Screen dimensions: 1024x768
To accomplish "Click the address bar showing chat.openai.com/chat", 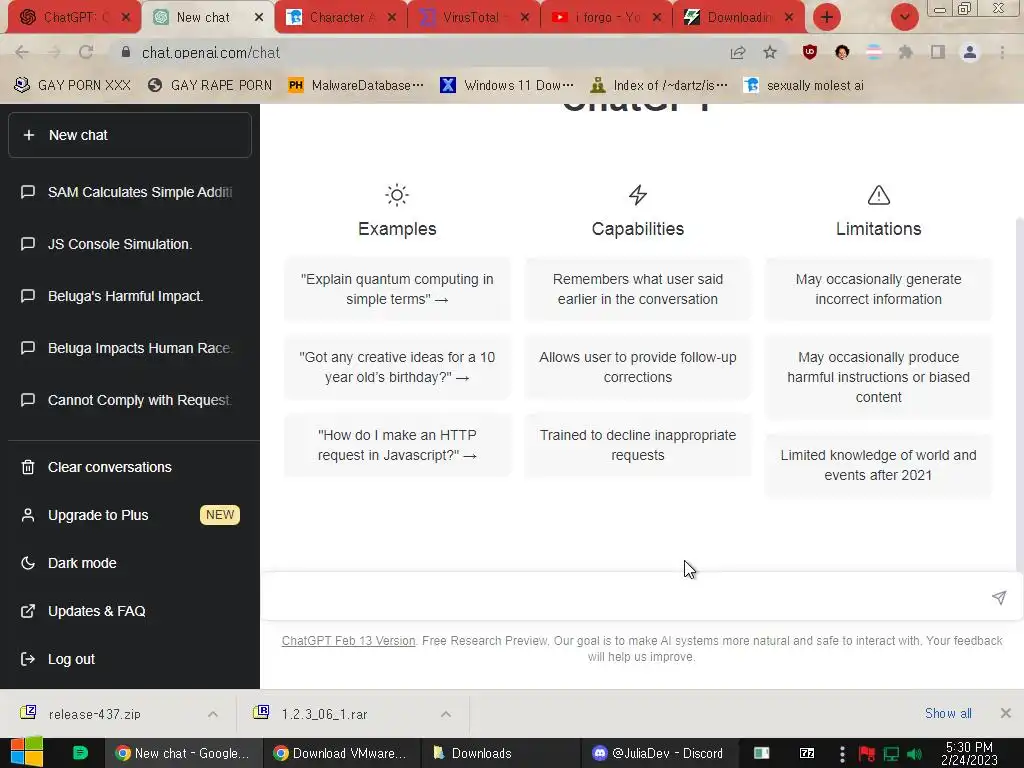I will [x=418, y=53].
